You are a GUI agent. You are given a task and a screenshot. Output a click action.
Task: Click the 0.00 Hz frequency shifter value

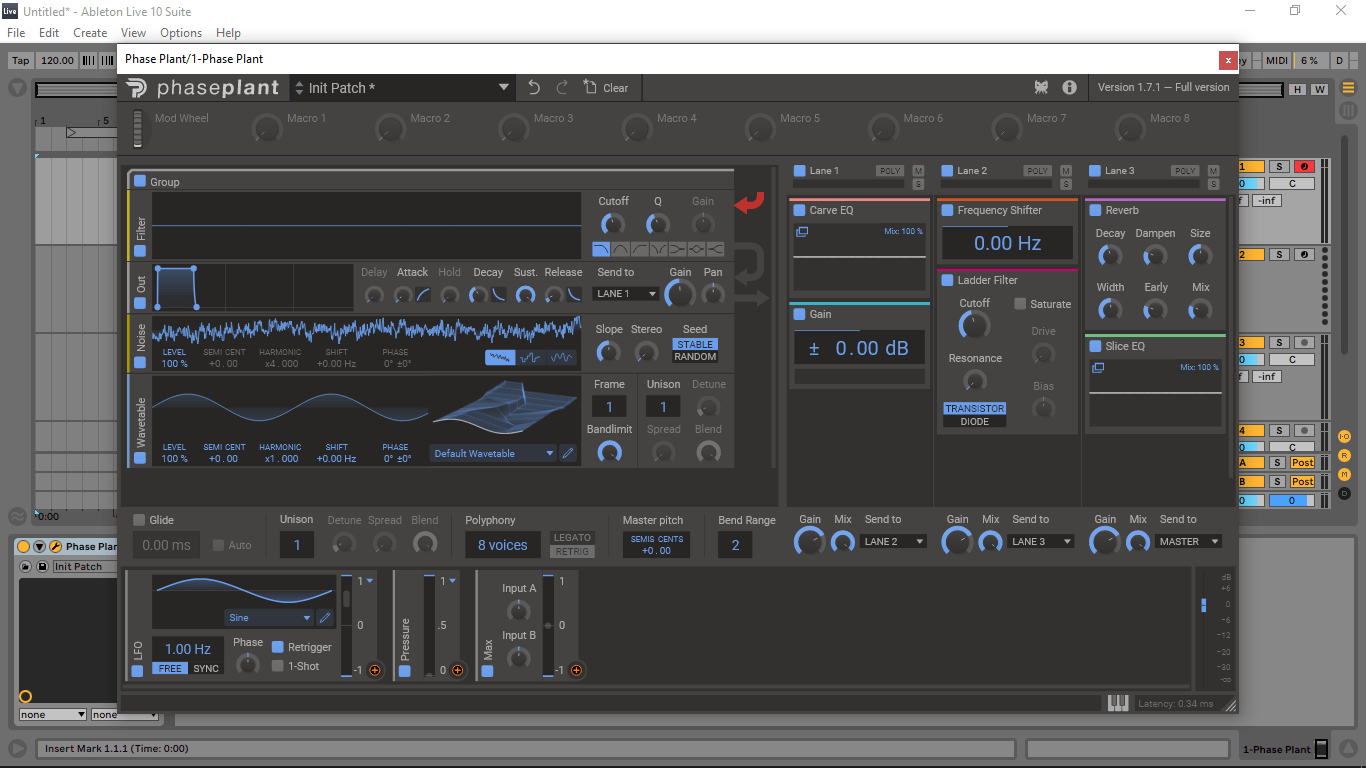(x=1007, y=243)
